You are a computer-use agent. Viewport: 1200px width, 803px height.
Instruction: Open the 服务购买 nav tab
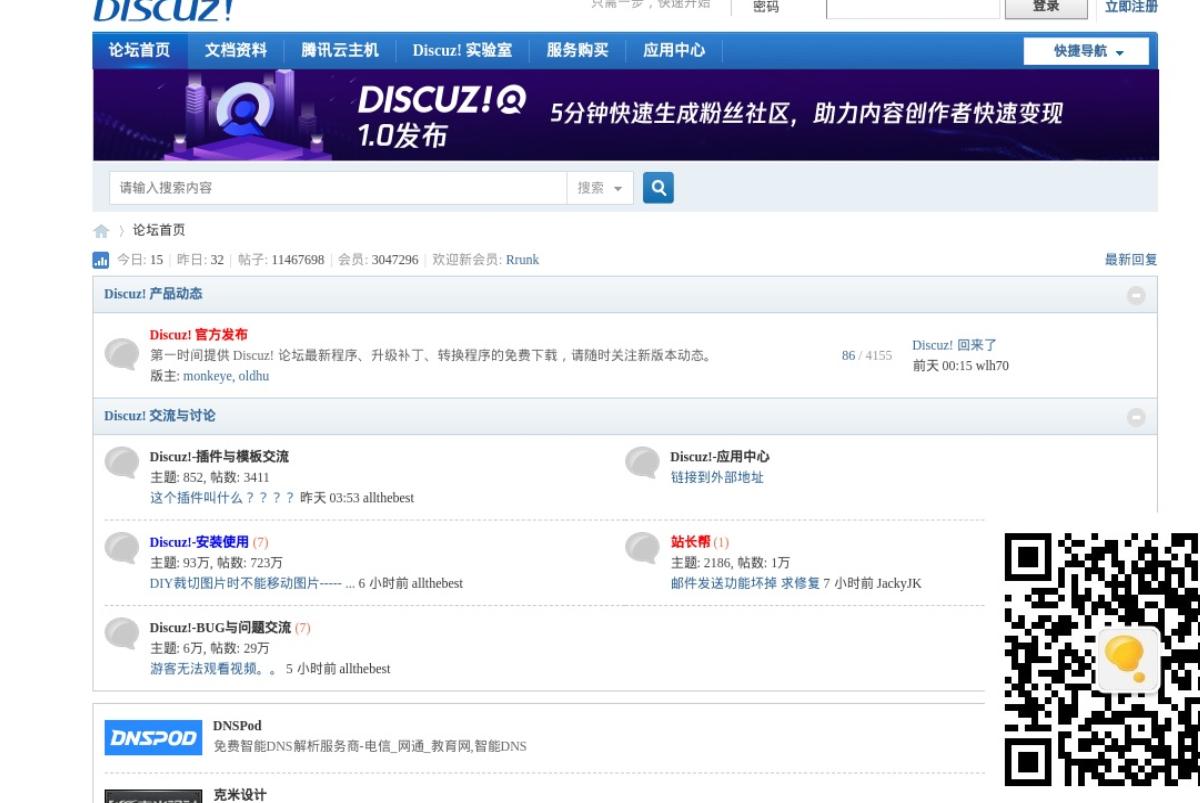click(x=577, y=50)
